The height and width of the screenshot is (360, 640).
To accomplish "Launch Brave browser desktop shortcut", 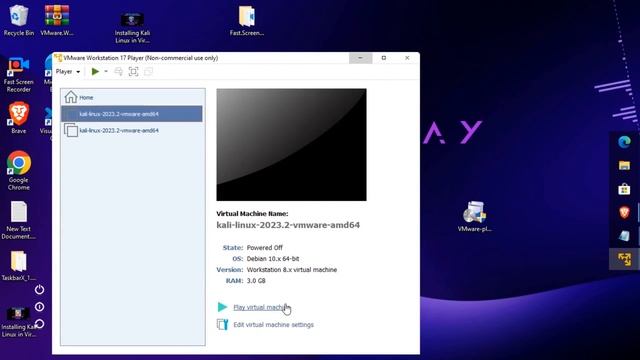I will click(x=18, y=118).
